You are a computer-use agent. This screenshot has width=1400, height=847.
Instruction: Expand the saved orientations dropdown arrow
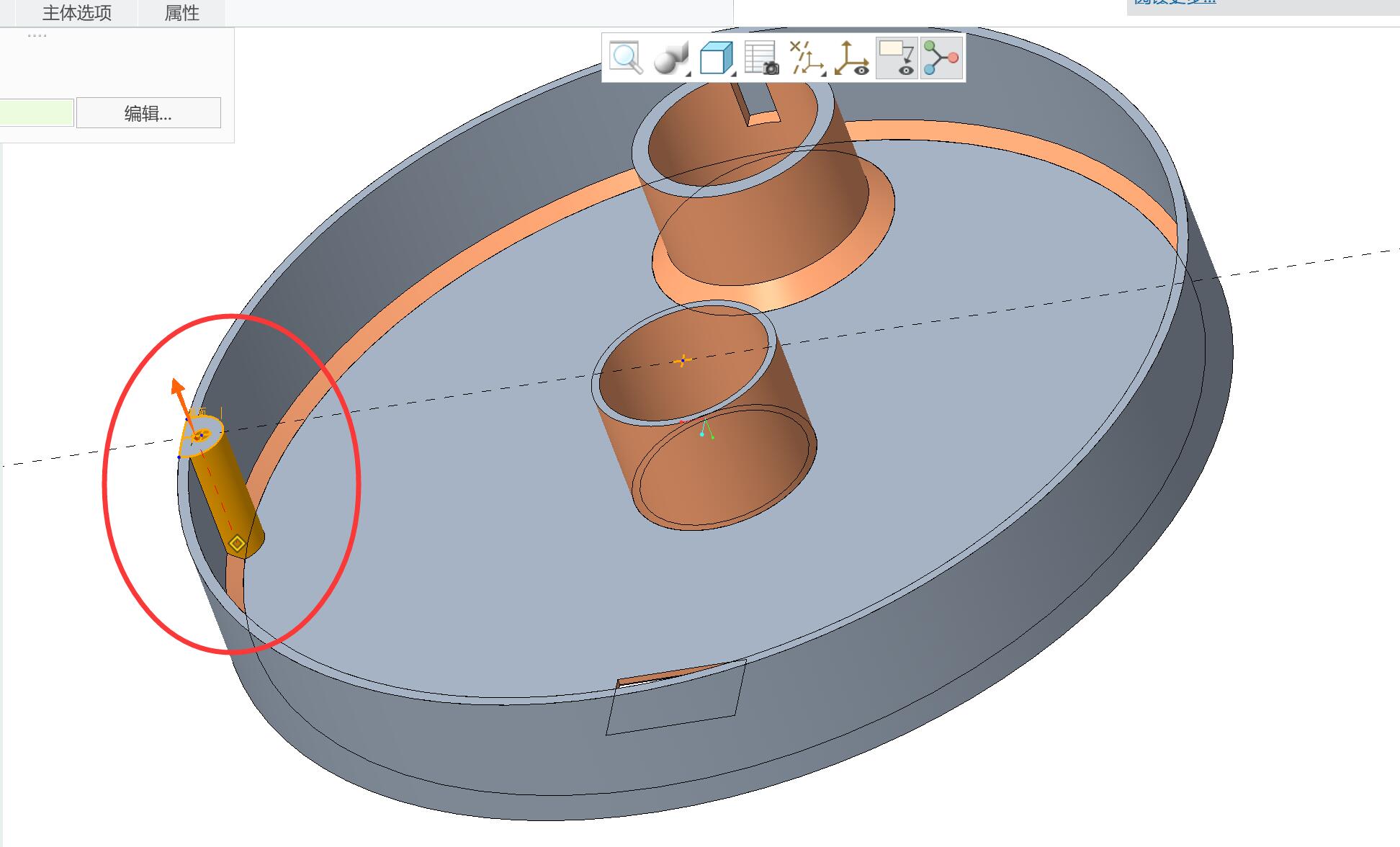(734, 73)
